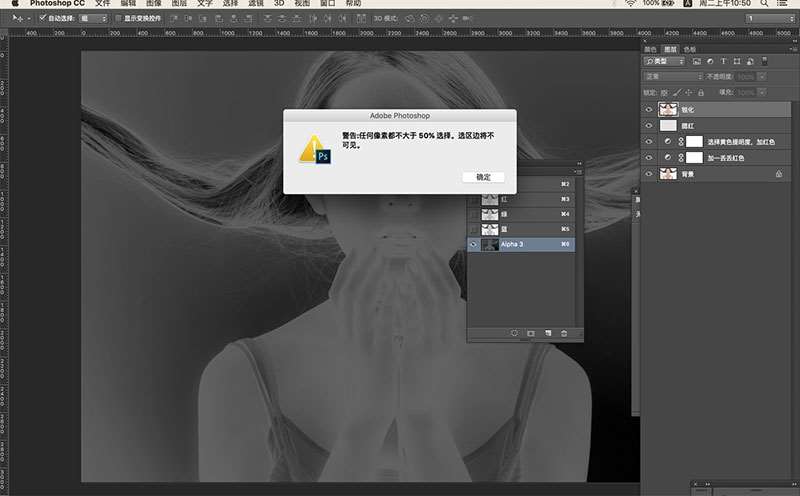800x496 pixels.
Task: Lock image pixels brush icon
Action: (677, 93)
